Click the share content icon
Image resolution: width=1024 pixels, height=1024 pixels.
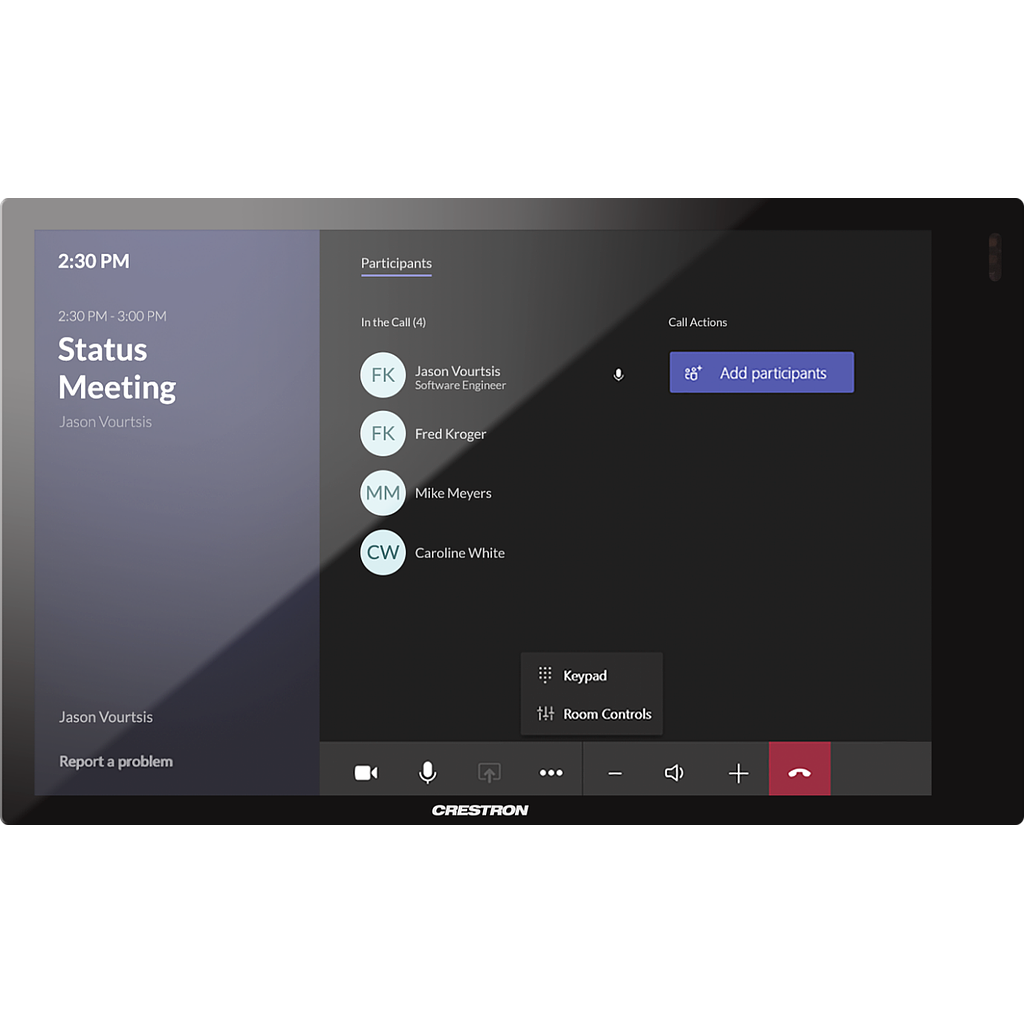tap(489, 773)
